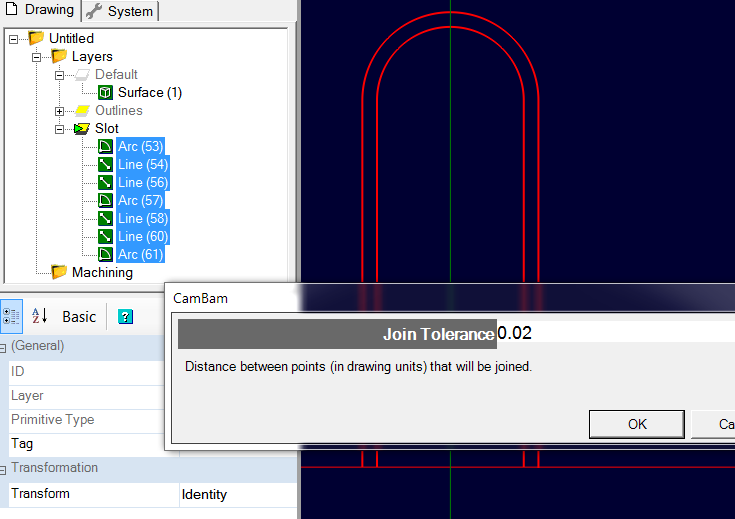
Task: Select Arc (61) in the tree
Action: click(x=140, y=254)
